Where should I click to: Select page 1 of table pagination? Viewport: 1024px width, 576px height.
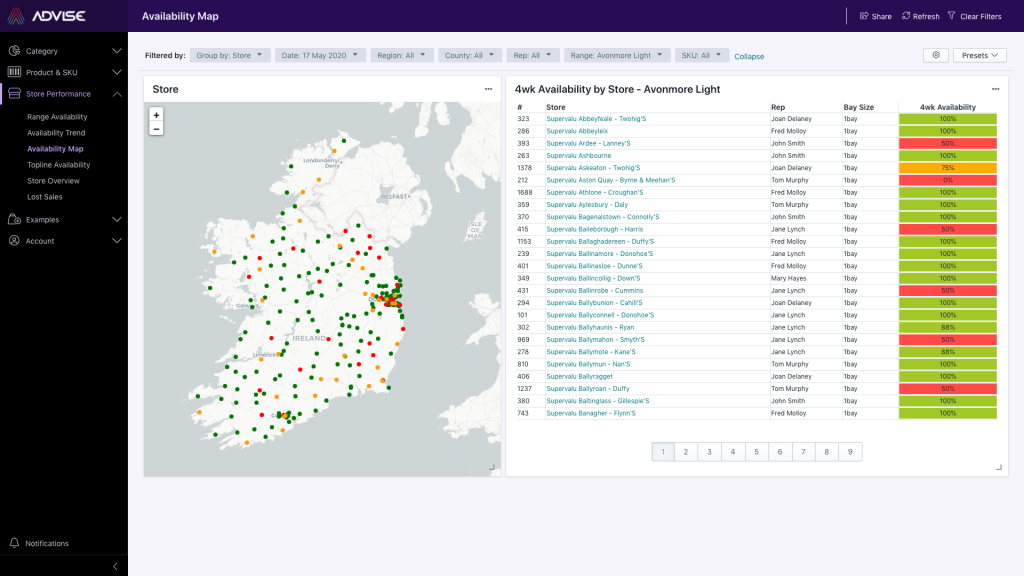click(663, 452)
